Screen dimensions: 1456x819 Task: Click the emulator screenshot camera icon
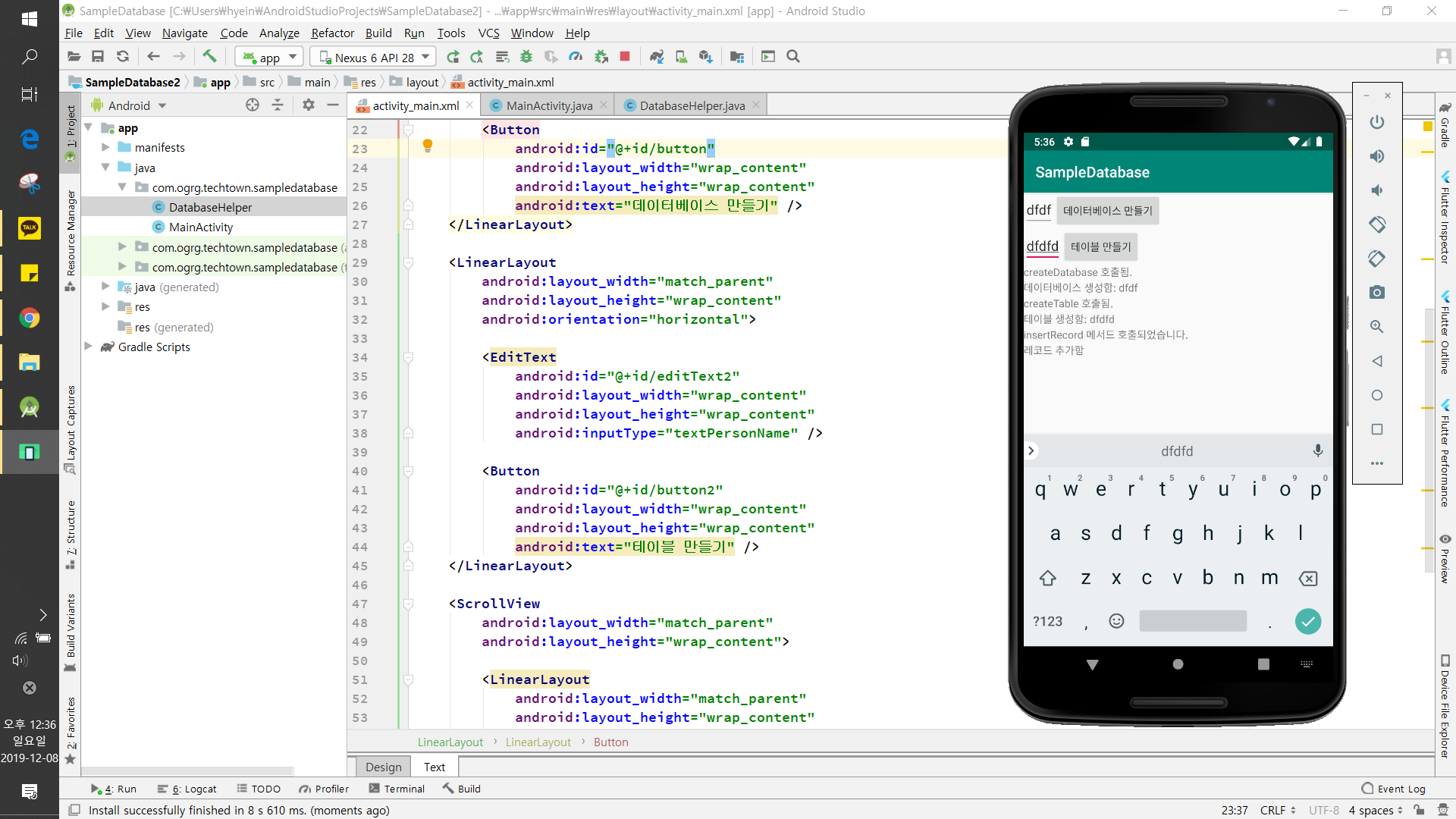[x=1377, y=293]
